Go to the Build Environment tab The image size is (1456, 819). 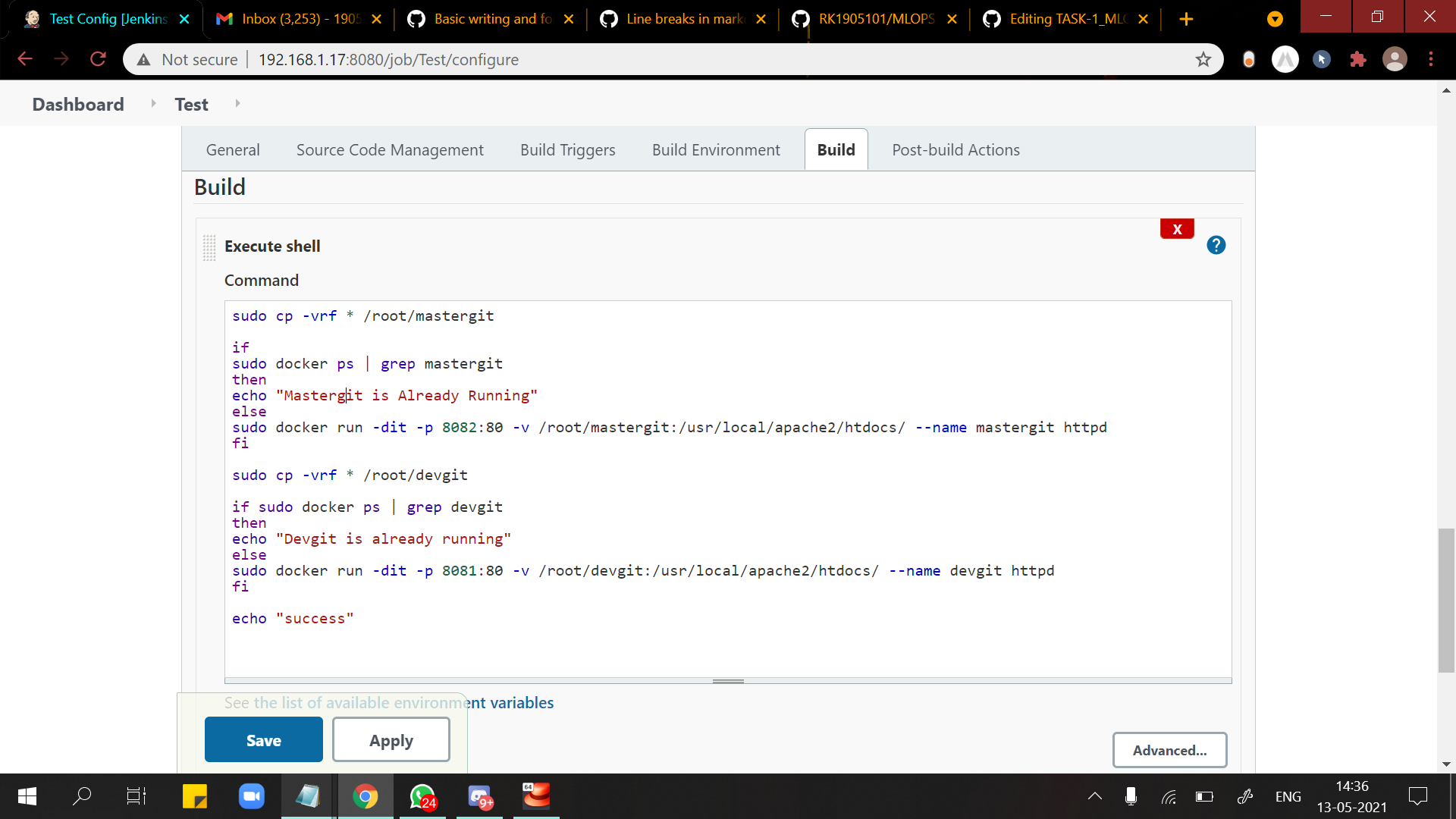tap(716, 149)
